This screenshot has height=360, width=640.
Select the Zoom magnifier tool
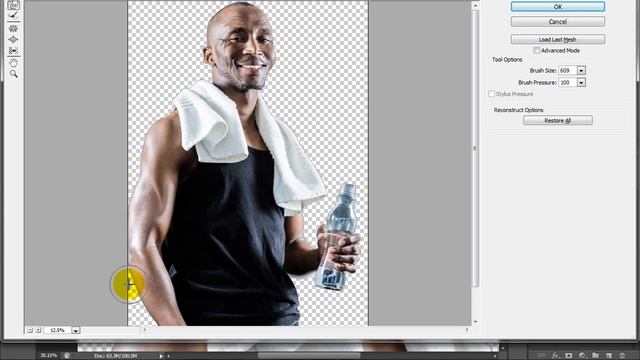coord(13,74)
